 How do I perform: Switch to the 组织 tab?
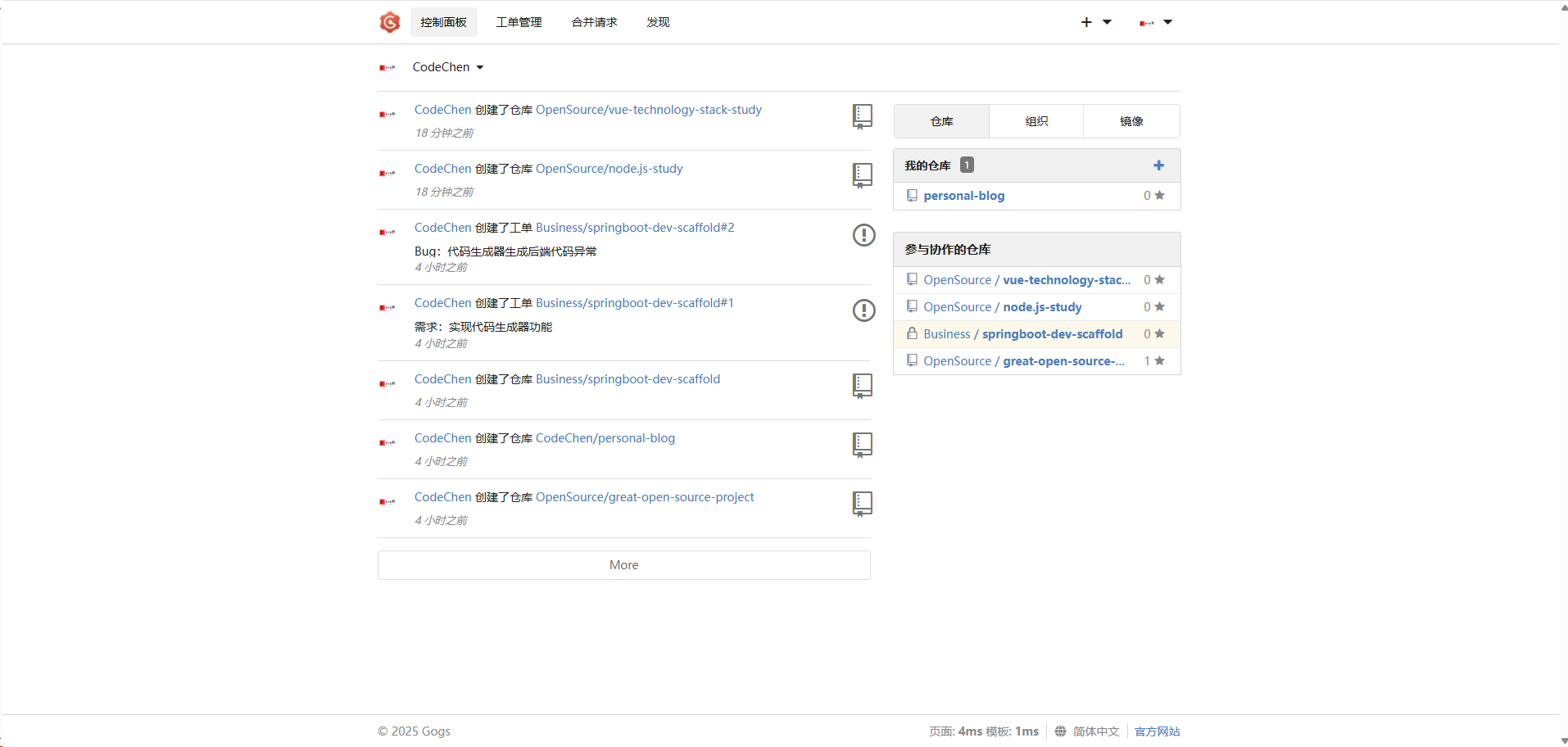1036,121
